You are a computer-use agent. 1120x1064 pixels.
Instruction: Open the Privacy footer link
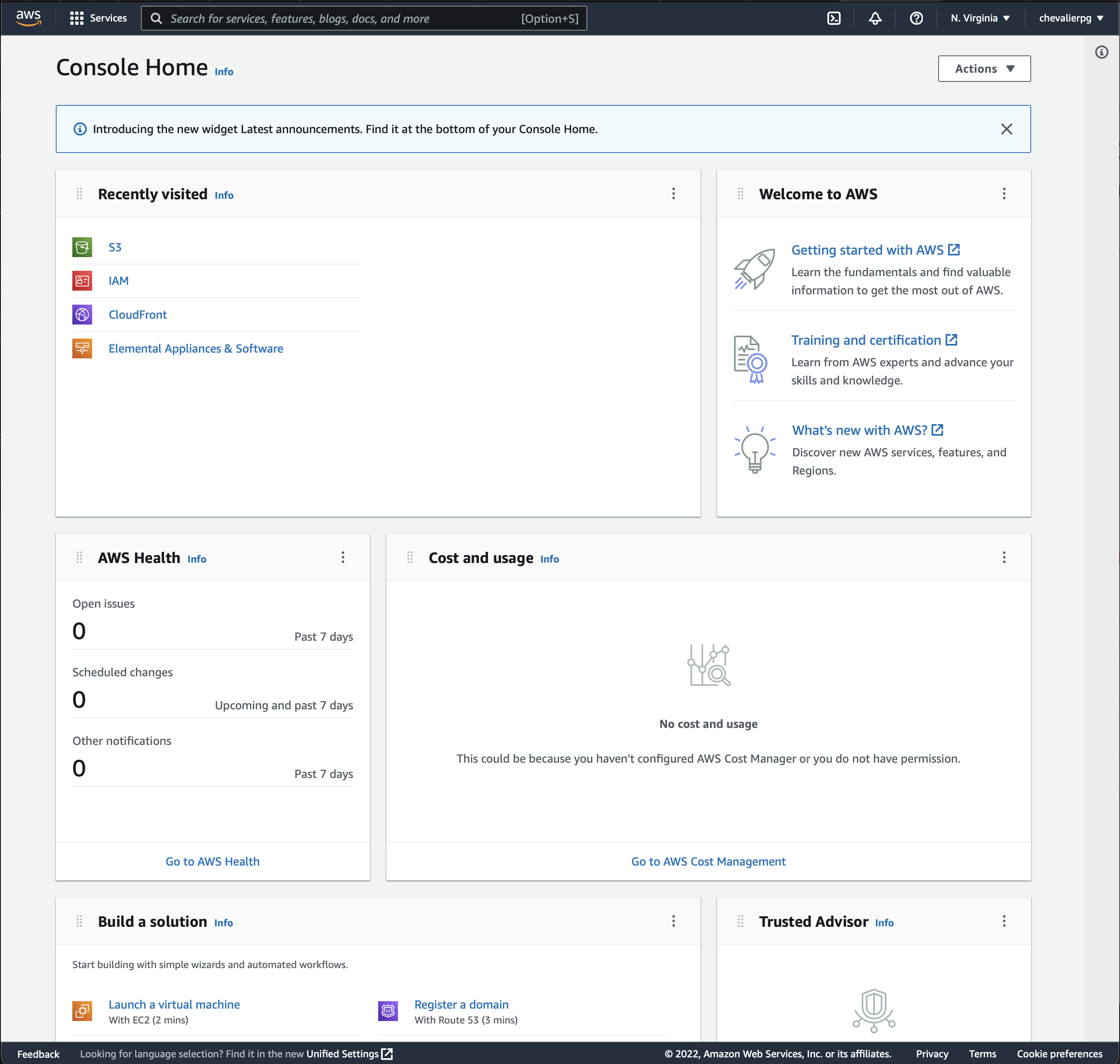coord(932,1054)
